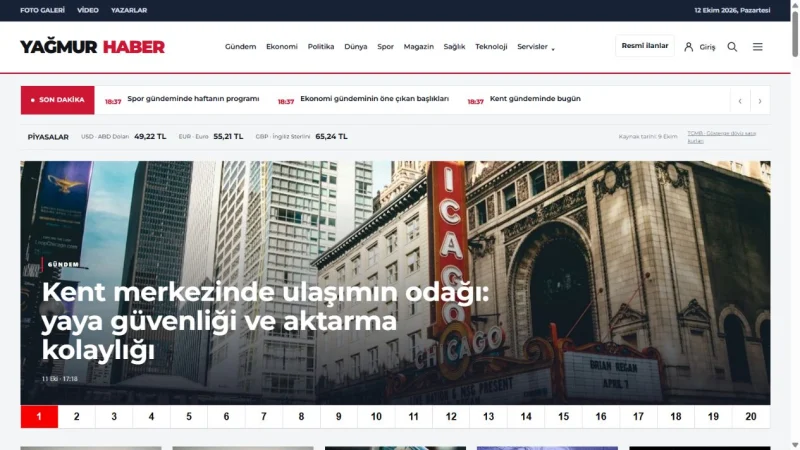The image size is (800, 450).
Task: Open VİDEO in the top bar
Action: pyautogui.click(x=88, y=10)
